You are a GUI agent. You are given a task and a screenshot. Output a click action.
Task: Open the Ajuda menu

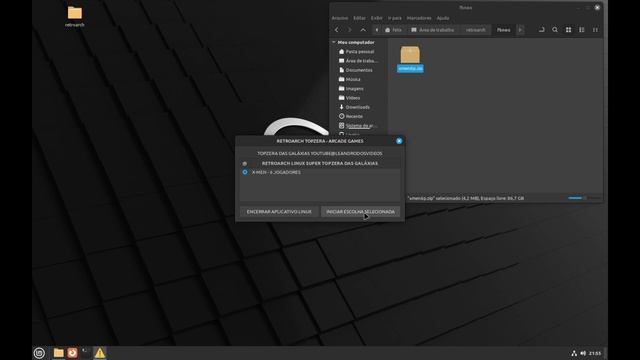tap(443, 18)
